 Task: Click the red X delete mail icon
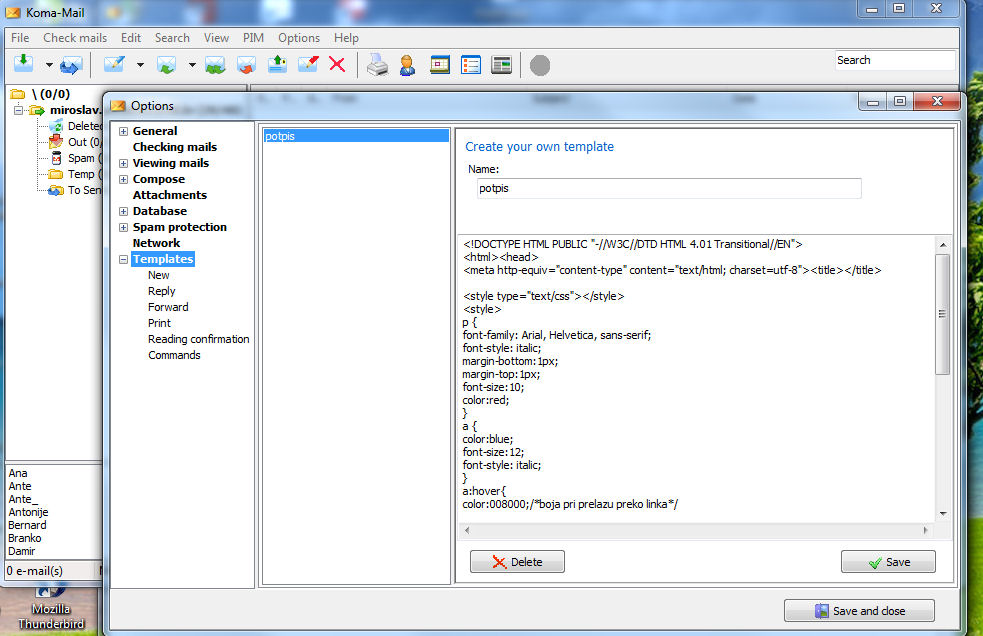coord(337,65)
